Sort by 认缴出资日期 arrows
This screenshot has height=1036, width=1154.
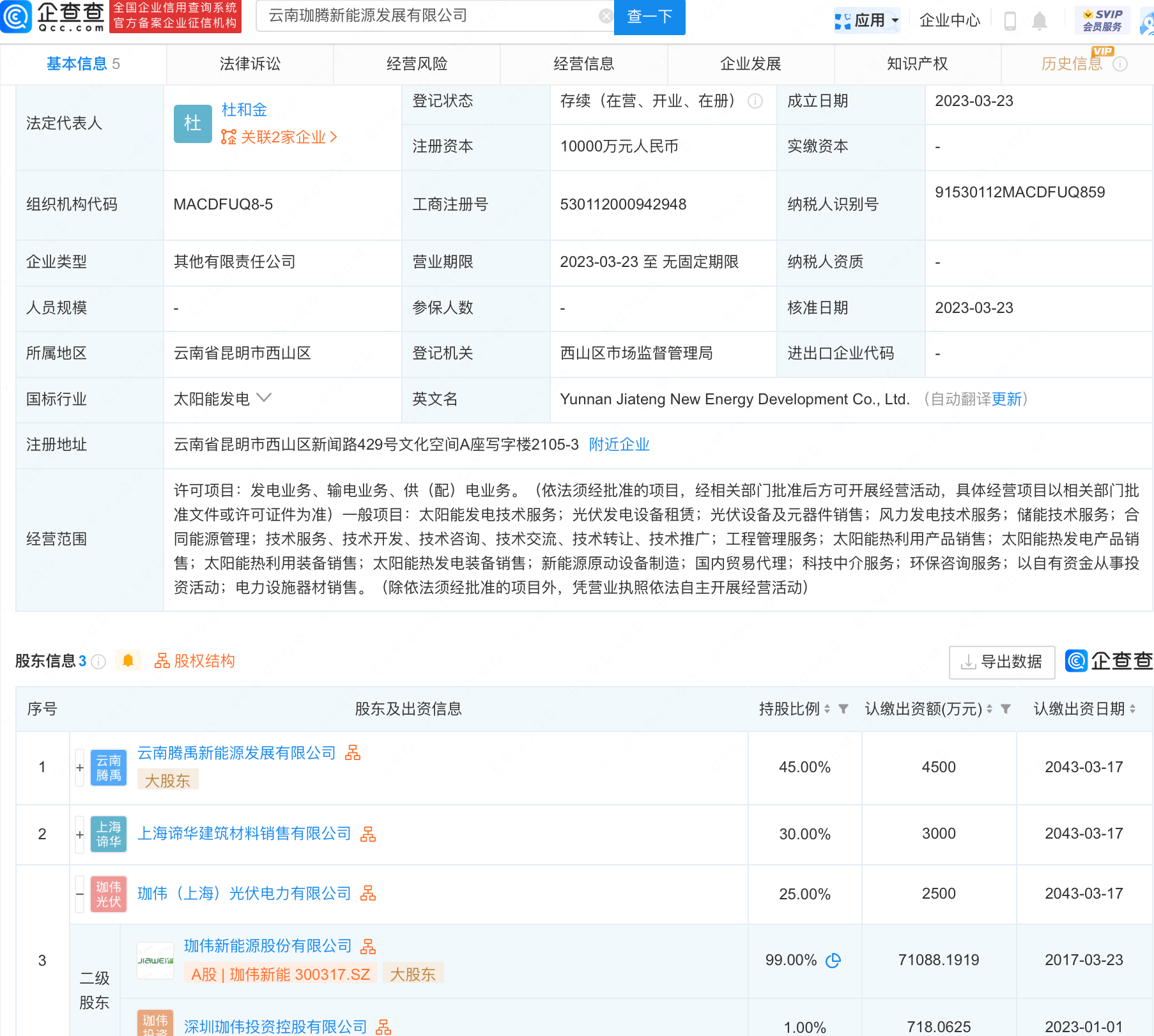(1132, 709)
